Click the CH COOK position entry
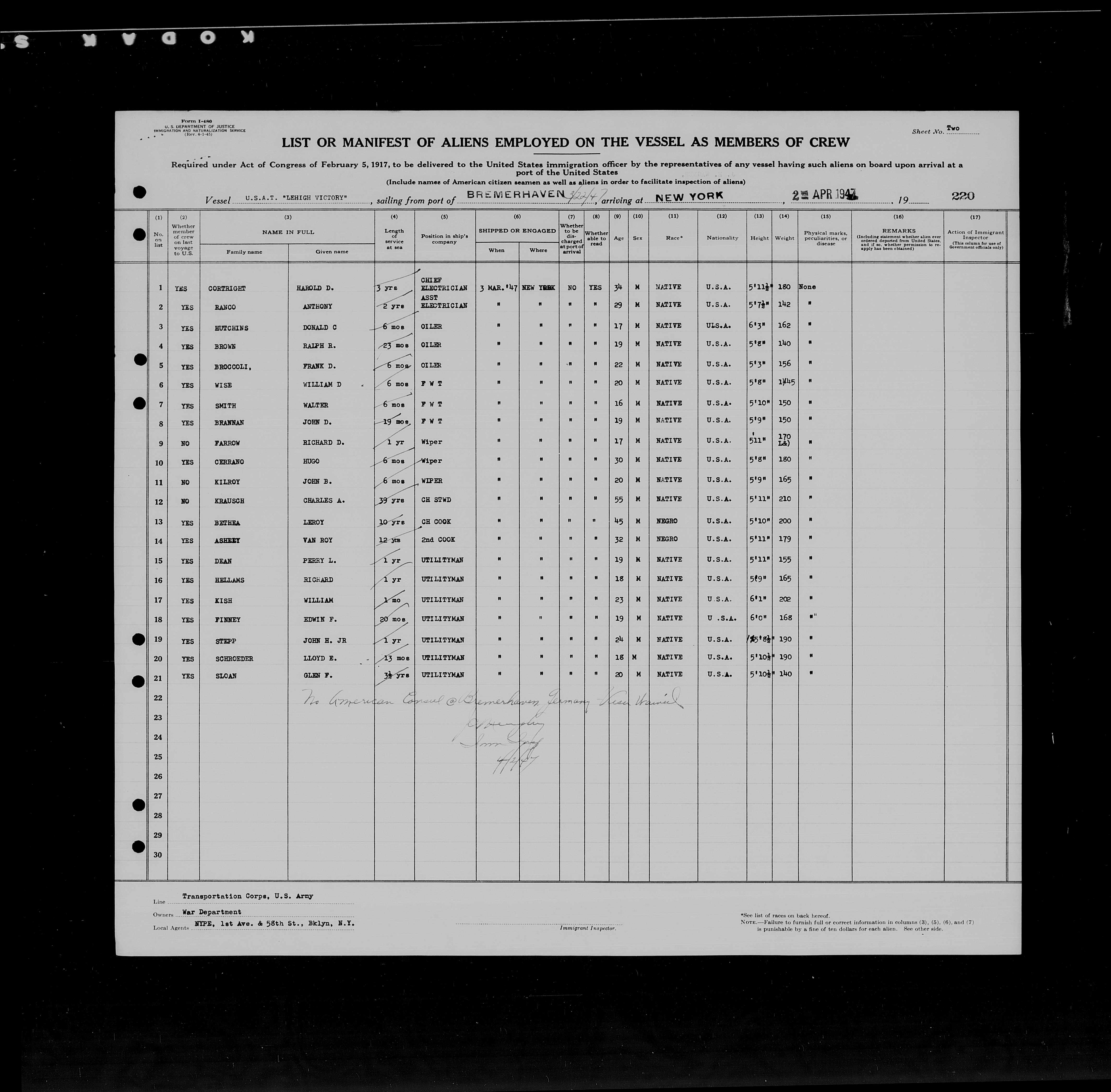This screenshot has height=1092, width=1111. click(436, 522)
